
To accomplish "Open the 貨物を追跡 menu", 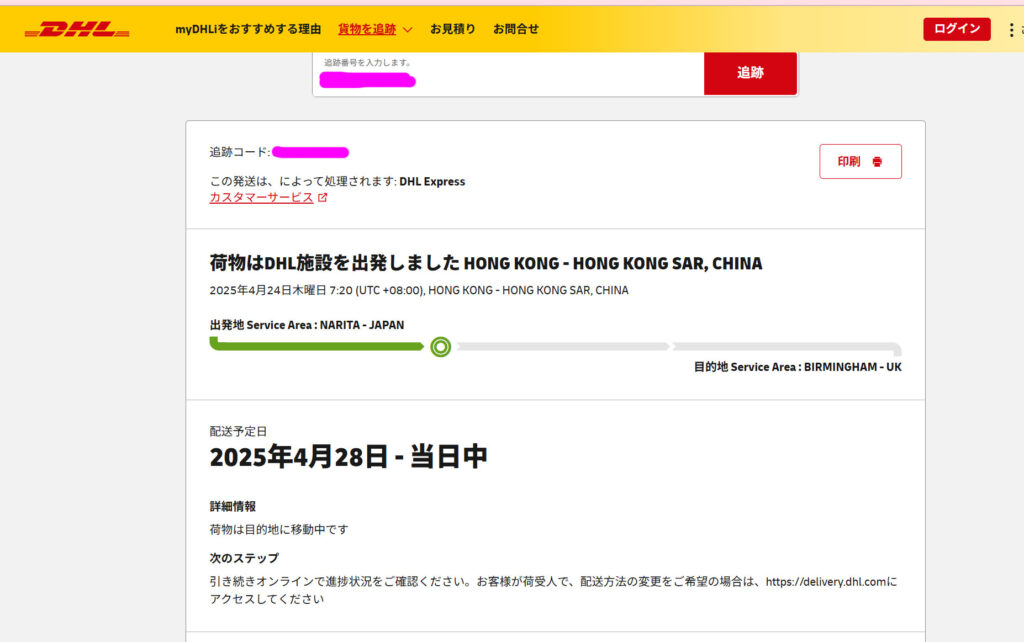I will [367, 29].
